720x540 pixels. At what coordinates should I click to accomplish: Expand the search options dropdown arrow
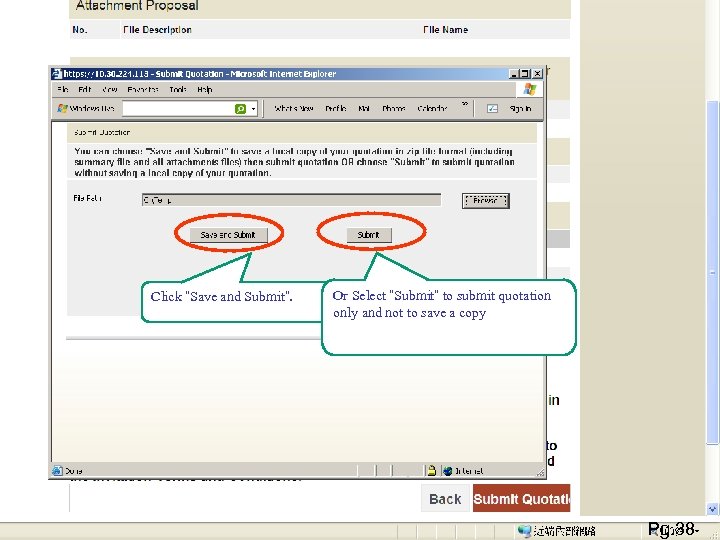click(253, 109)
